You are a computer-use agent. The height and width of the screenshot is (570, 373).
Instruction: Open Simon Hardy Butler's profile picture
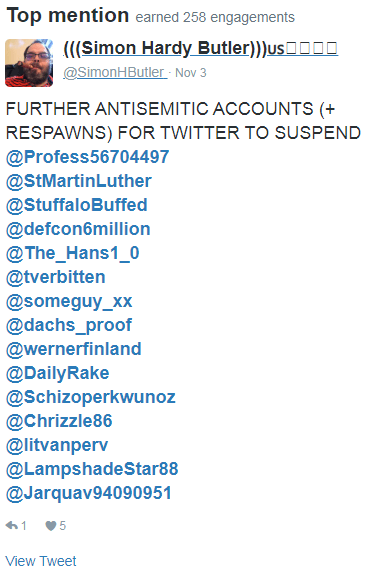tap(29, 63)
